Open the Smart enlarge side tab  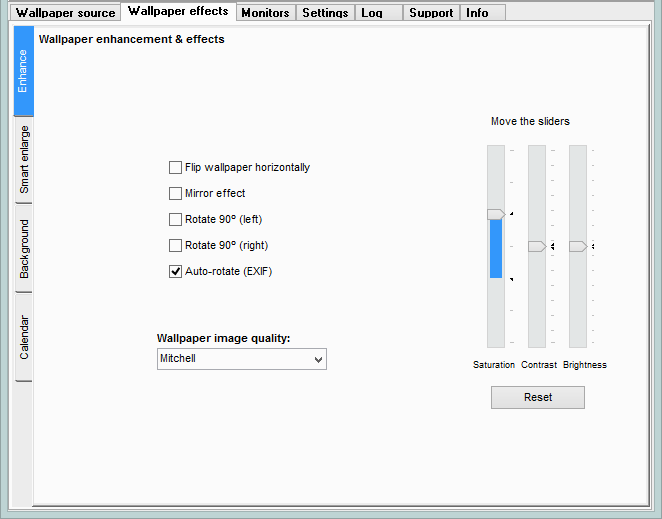tap(24, 160)
